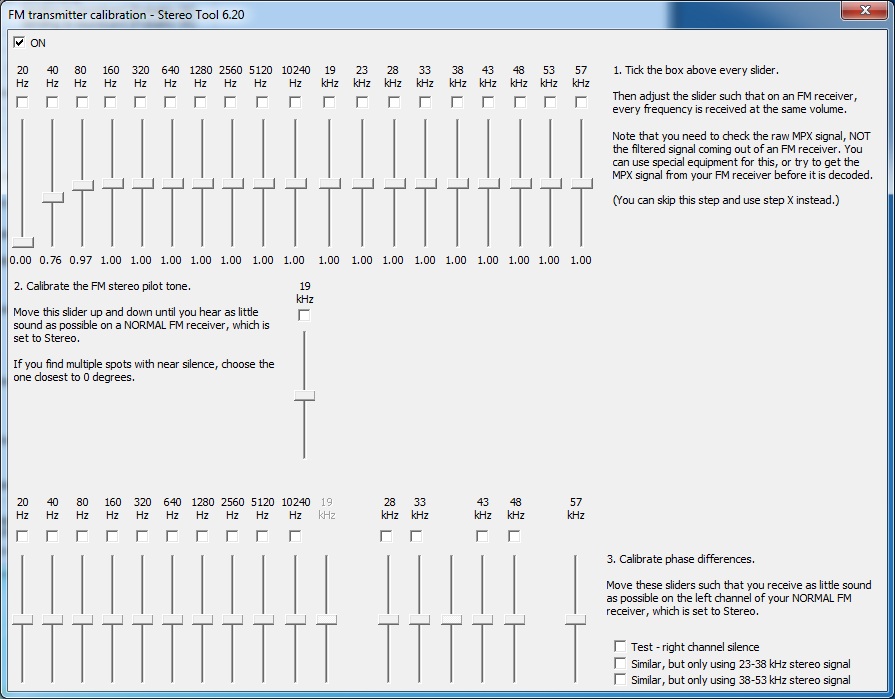Click the 57 kHz phase slider handle
Image resolution: width=895 pixels, height=699 pixels.
[x=575, y=620]
